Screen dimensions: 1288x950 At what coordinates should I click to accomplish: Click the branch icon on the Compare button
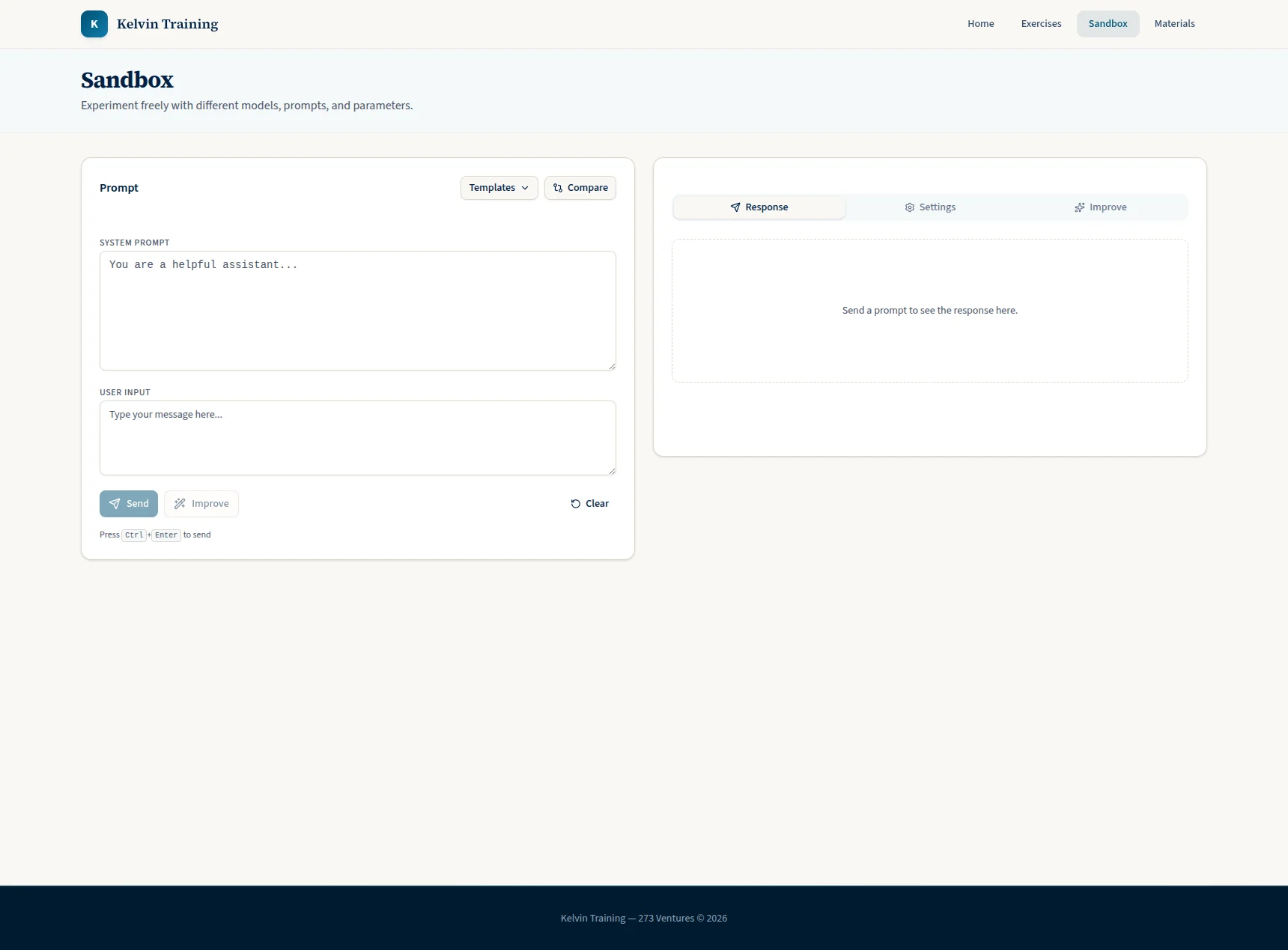pos(557,188)
